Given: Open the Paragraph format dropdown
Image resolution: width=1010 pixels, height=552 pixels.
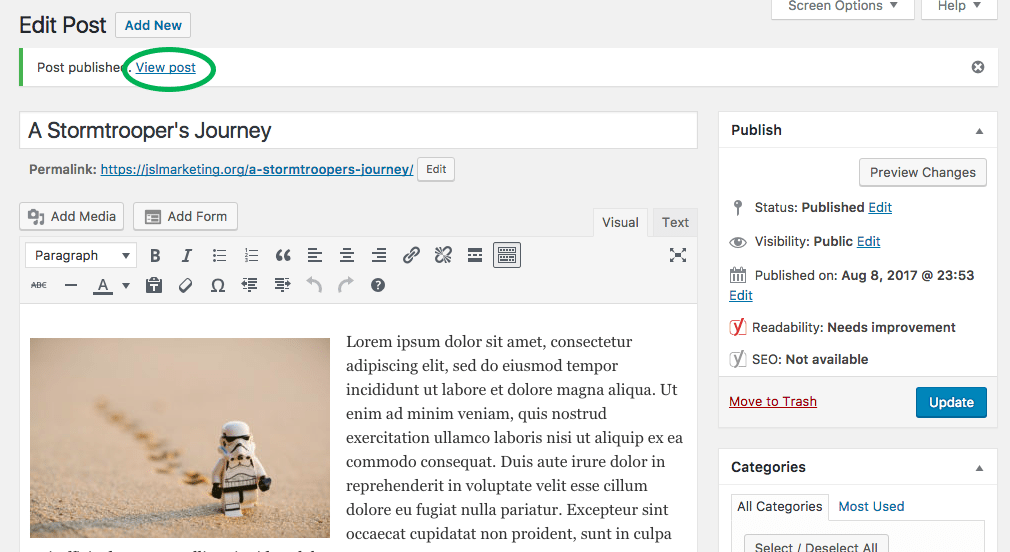Looking at the screenshot, I should pos(81,256).
